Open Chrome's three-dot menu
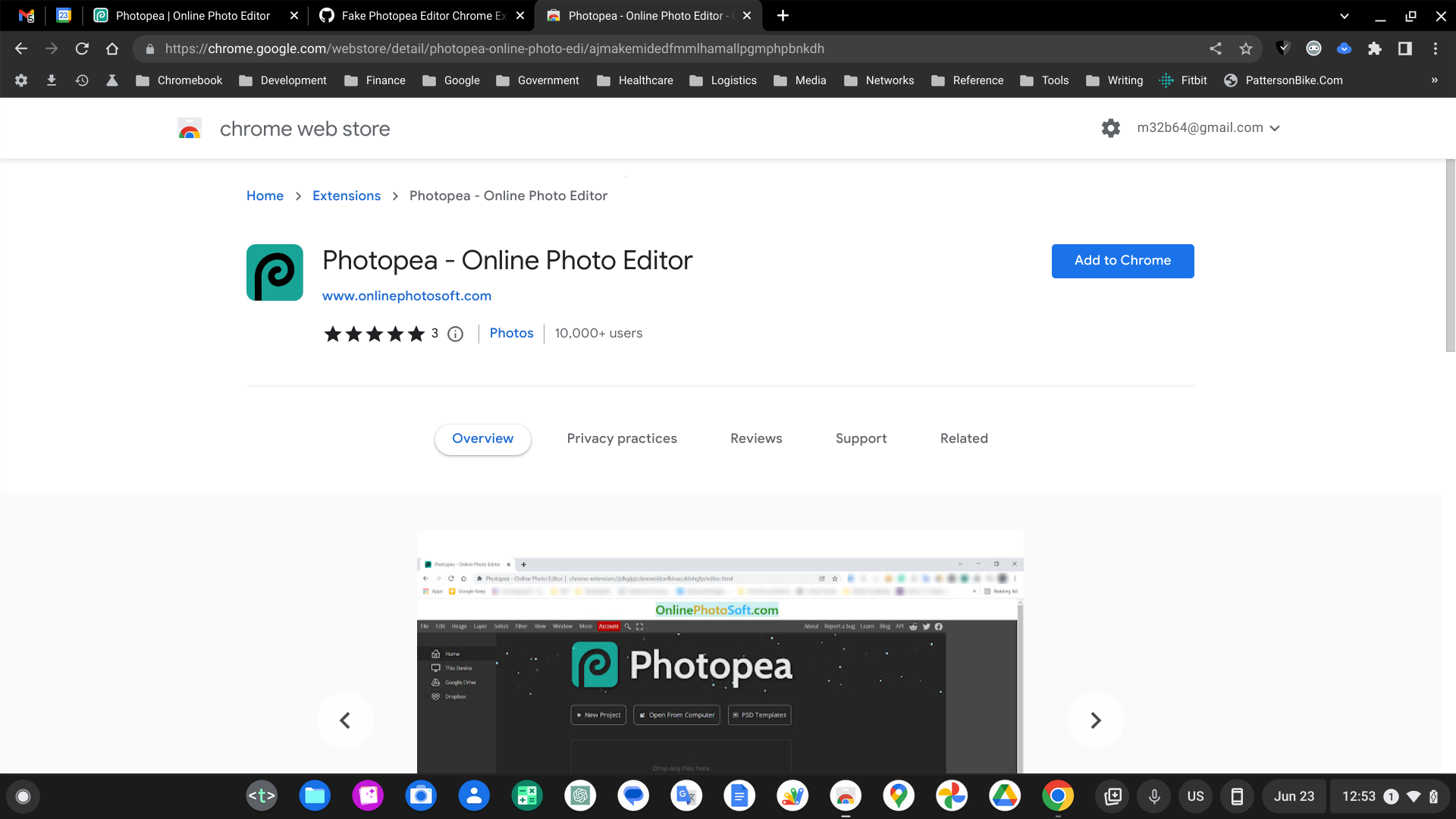Screen dimensions: 1456x819 [x=1436, y=48]
